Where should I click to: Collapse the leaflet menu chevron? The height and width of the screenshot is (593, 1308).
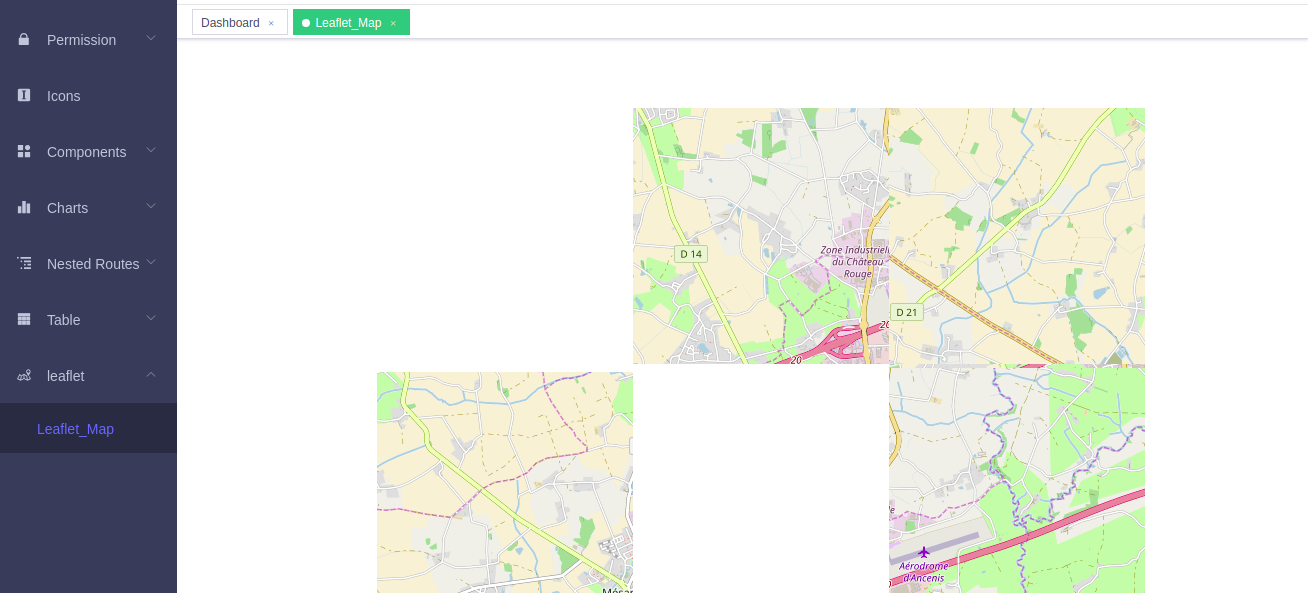pyautogui.click(x=151, y=375)
